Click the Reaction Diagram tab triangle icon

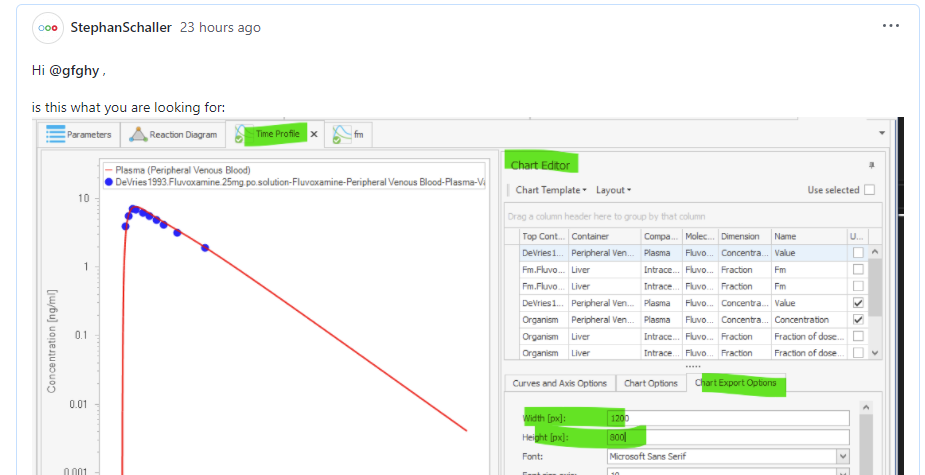[x=139, y=135]
